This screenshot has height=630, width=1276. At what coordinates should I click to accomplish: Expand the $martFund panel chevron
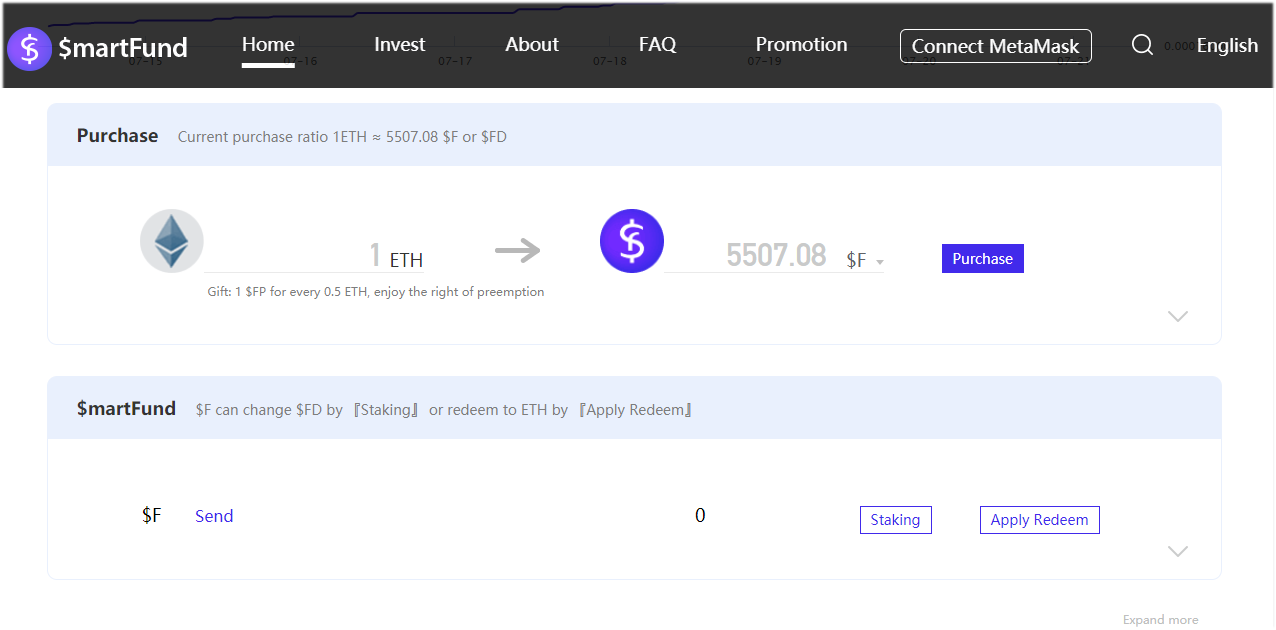(1178, 551)
